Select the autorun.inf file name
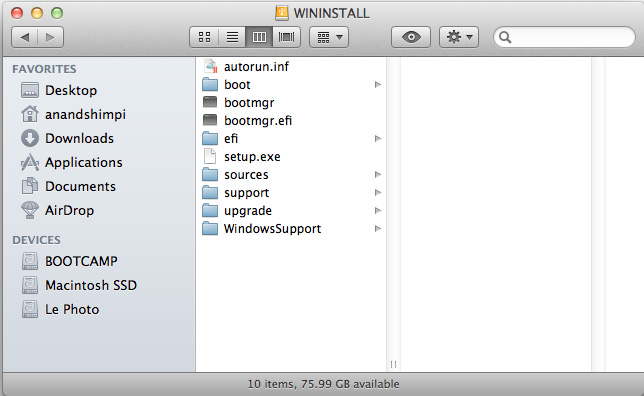The image size is (644, 396). (256, 67)
